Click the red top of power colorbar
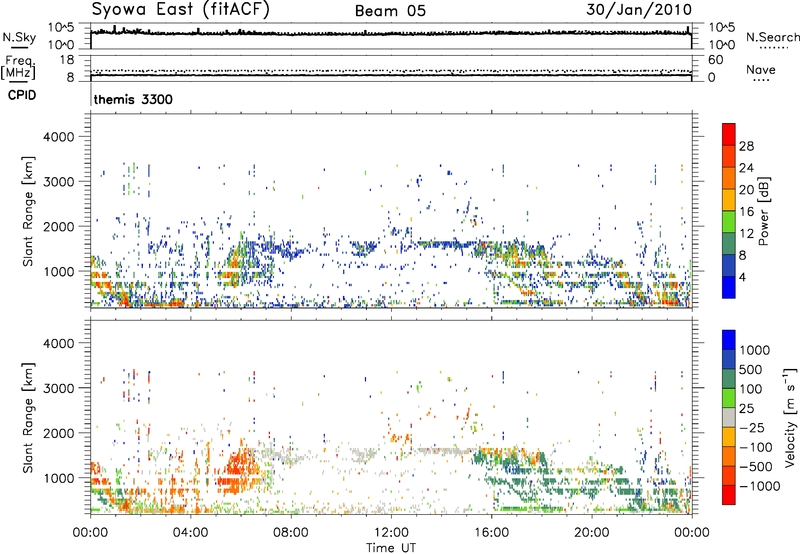The image size is (800, 554). point(729,134)
